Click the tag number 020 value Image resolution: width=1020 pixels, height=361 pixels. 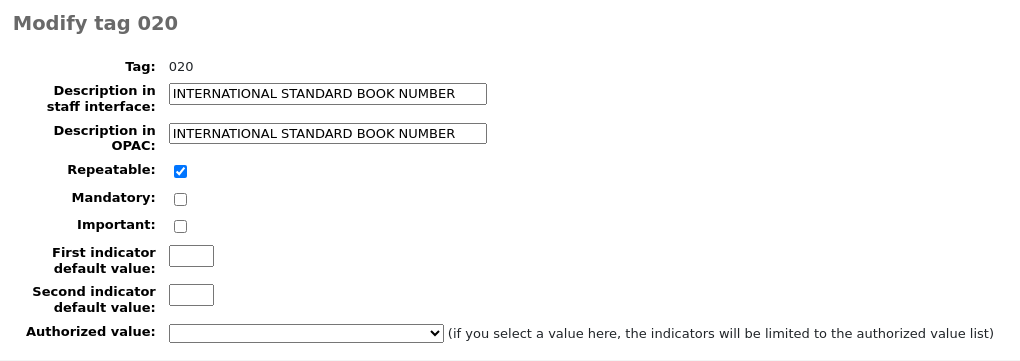point(181,66)
